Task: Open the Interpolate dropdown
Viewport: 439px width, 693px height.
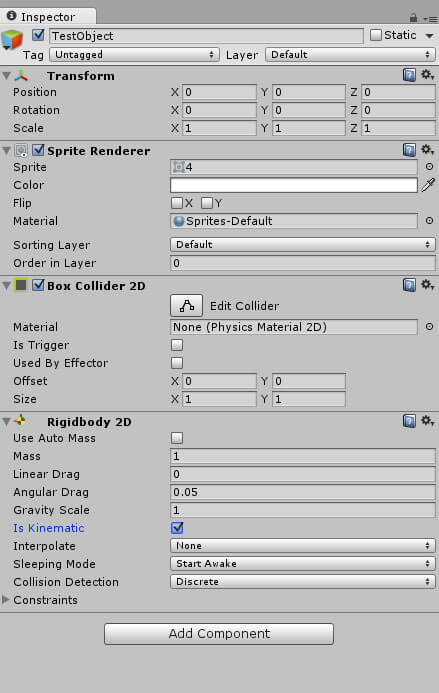Action: pos(303,546)
